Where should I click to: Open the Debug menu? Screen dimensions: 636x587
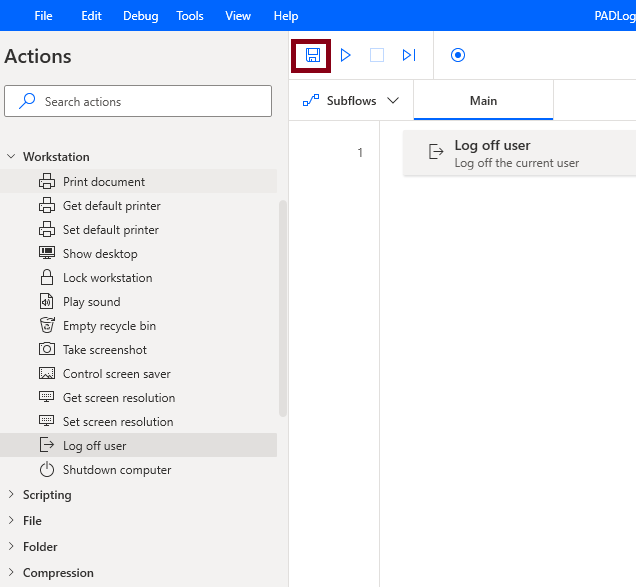[x=141, y=16]
